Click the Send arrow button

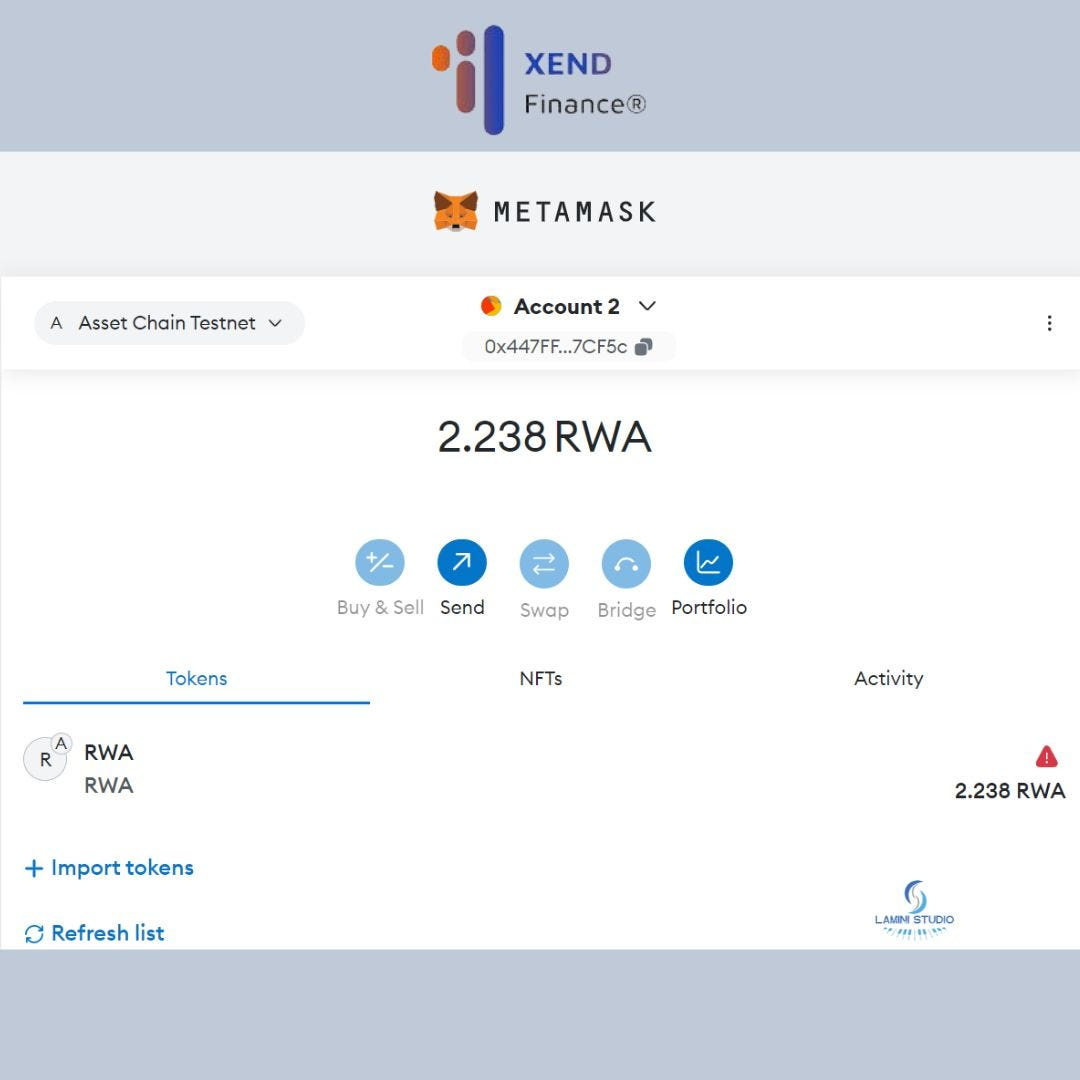pyautogui.click(x=461, y=563)
